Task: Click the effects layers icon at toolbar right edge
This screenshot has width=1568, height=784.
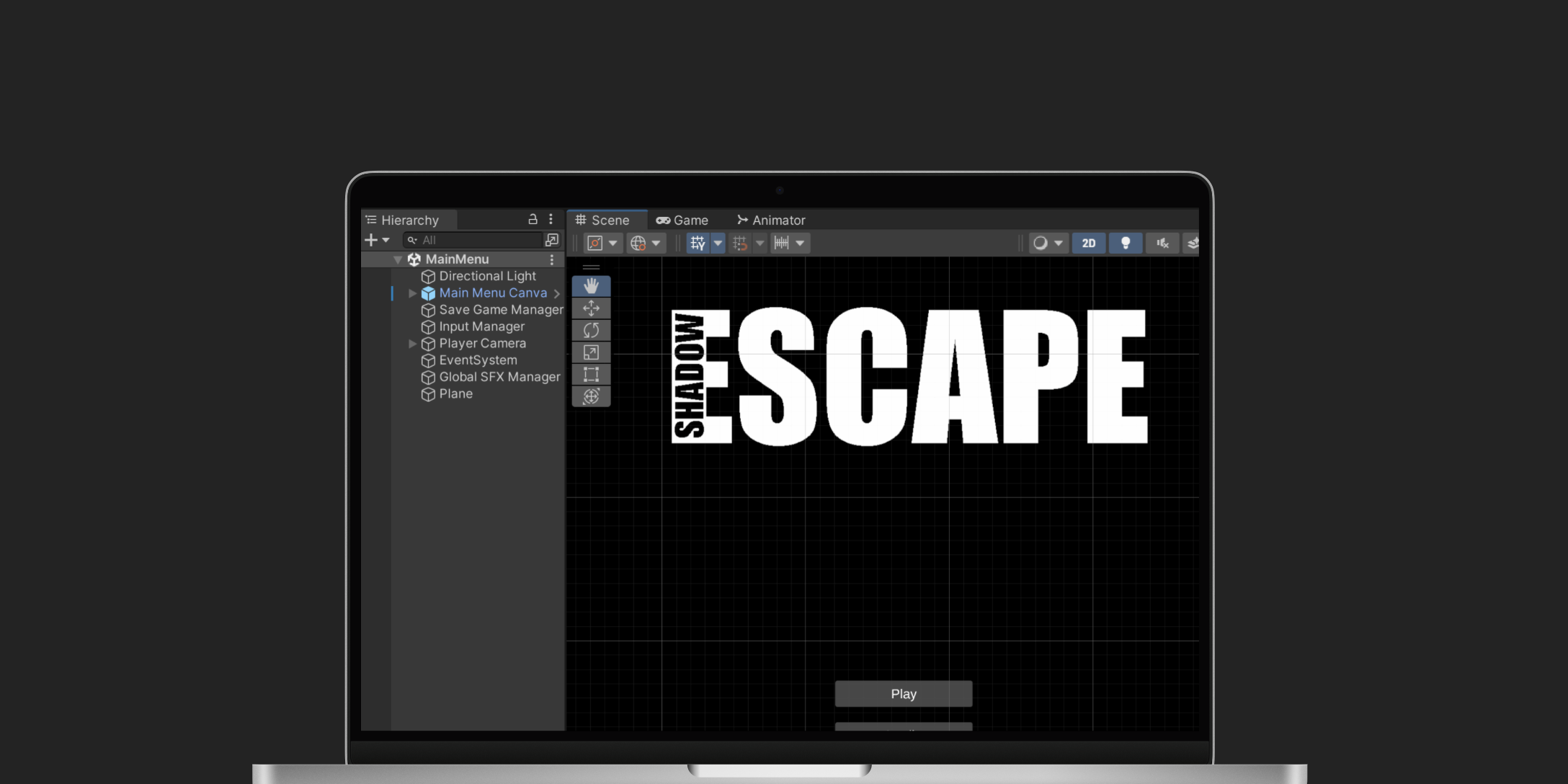Action: (x=1192, y=244)
